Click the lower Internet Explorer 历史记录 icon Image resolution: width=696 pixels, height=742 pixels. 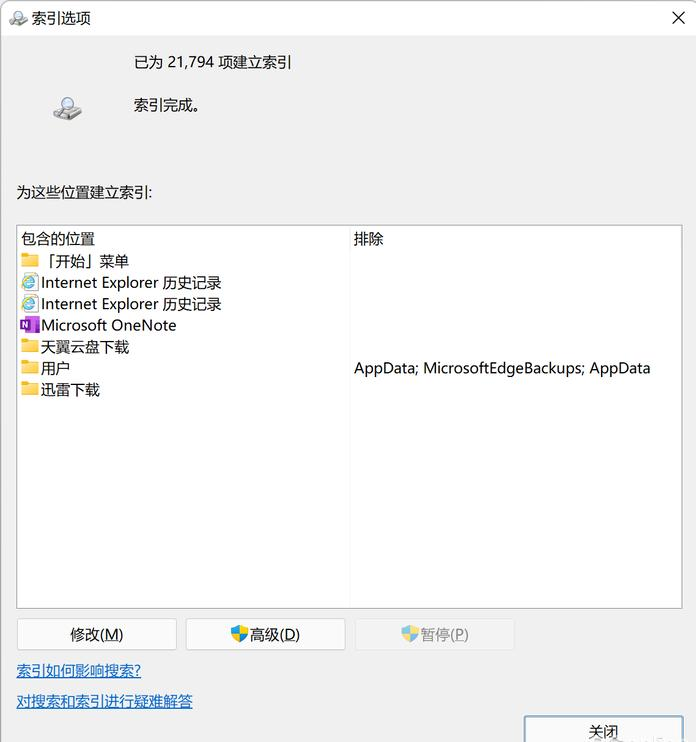(x=30, y=304)
